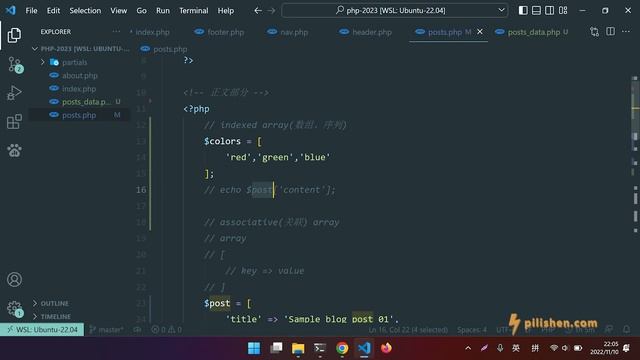The width and height of the screenshot is (640, 360).
Task: Toggle the 拼 IME mode indicator
Action: click(x=535, y=348)
